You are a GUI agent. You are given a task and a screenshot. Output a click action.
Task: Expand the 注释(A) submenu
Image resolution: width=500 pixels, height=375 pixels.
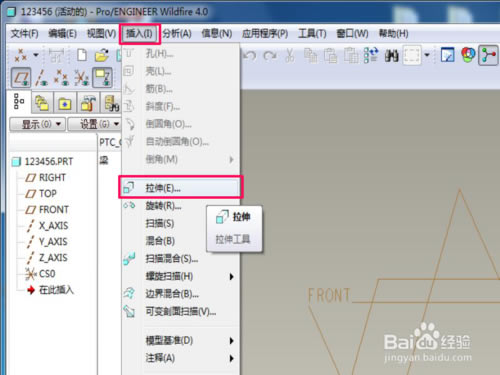180,358
